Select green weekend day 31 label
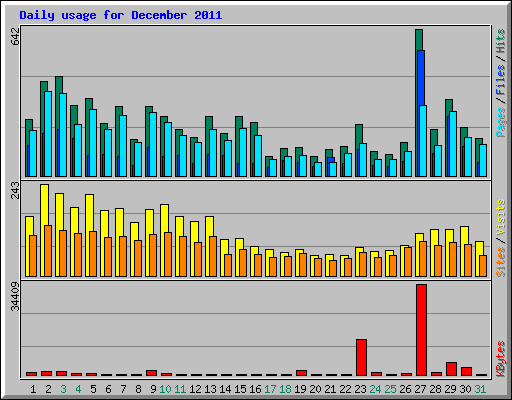 [480, 389]
